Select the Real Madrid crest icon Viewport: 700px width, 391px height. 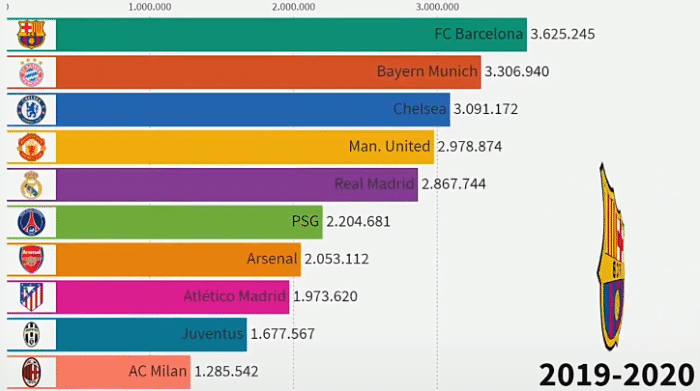31,185
